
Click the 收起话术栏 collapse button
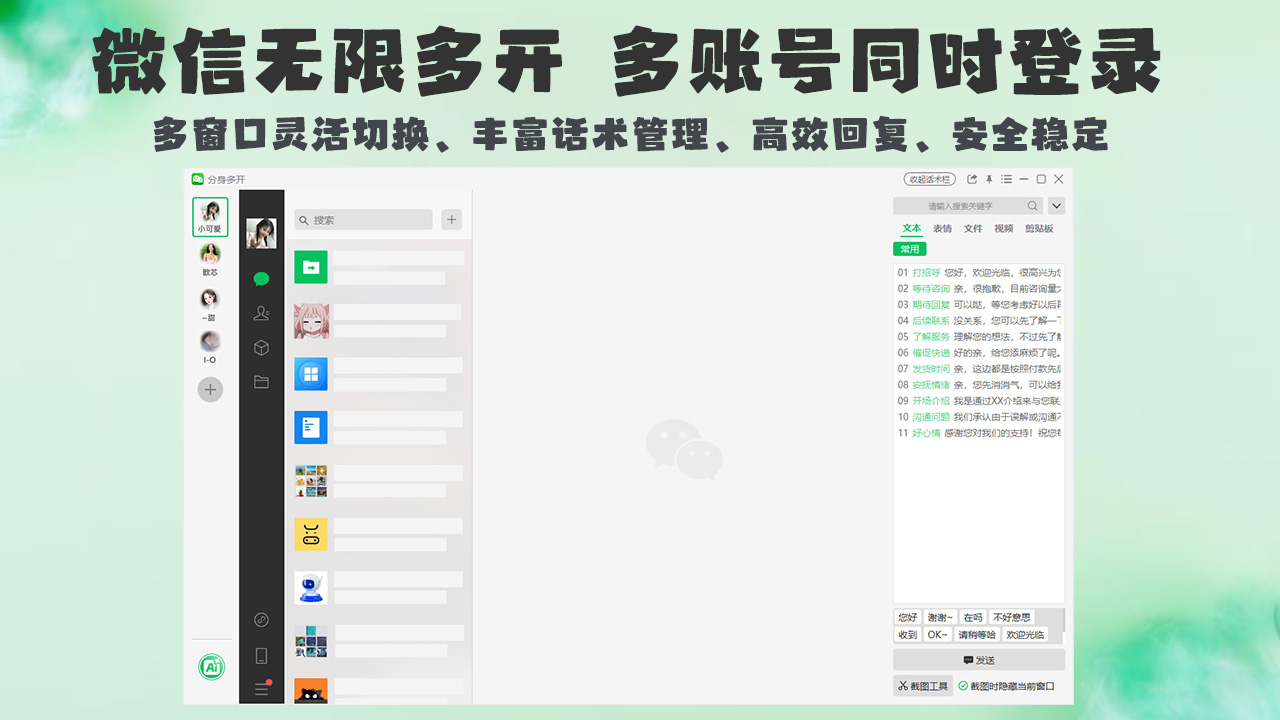(929, 178)
